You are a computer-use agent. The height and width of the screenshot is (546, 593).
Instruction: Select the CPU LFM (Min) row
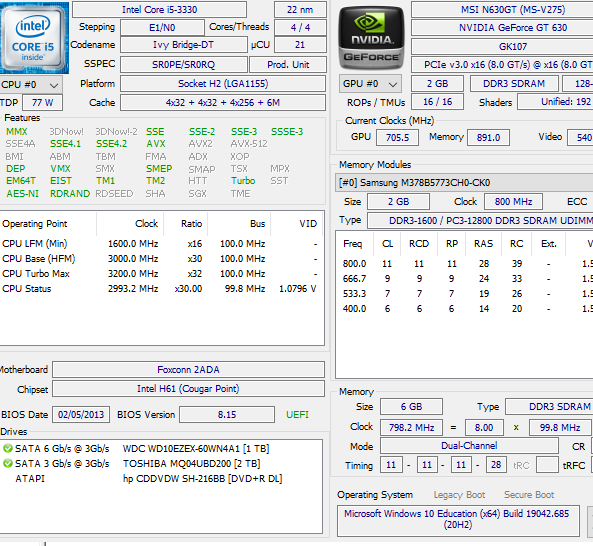pyautogui.click(x=161, y=244)
